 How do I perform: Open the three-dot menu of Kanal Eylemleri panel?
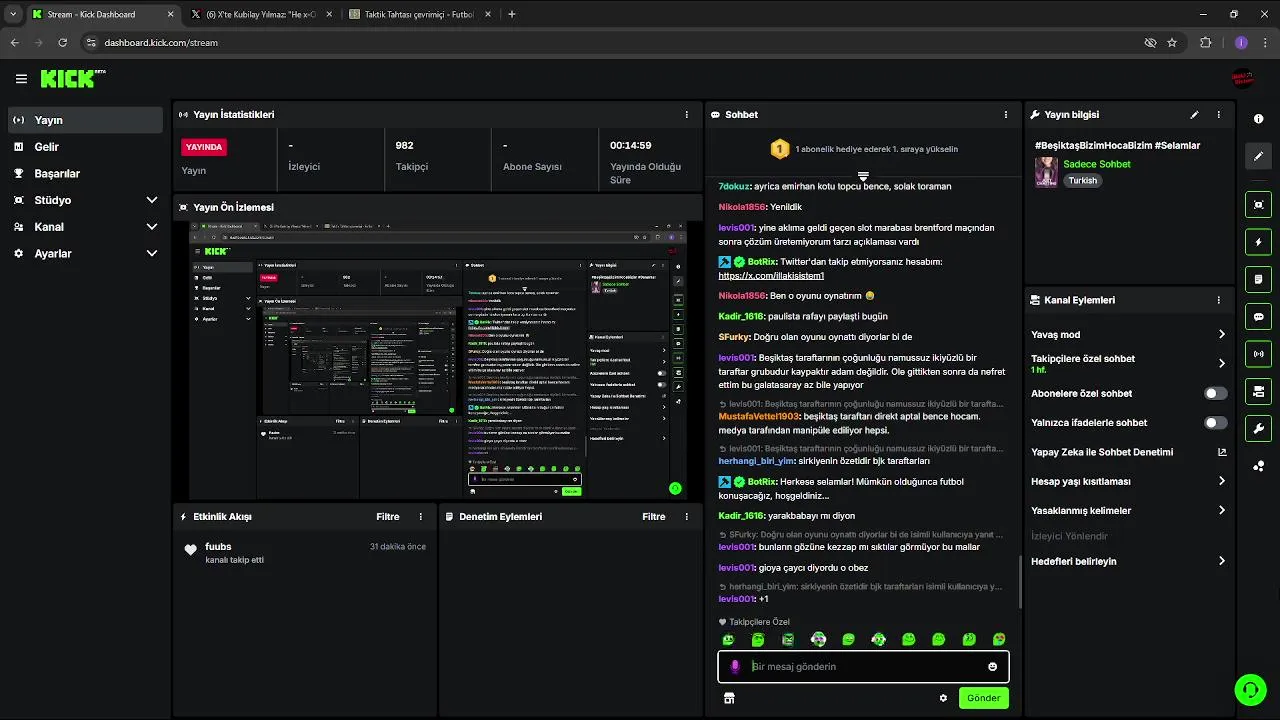1218,300
